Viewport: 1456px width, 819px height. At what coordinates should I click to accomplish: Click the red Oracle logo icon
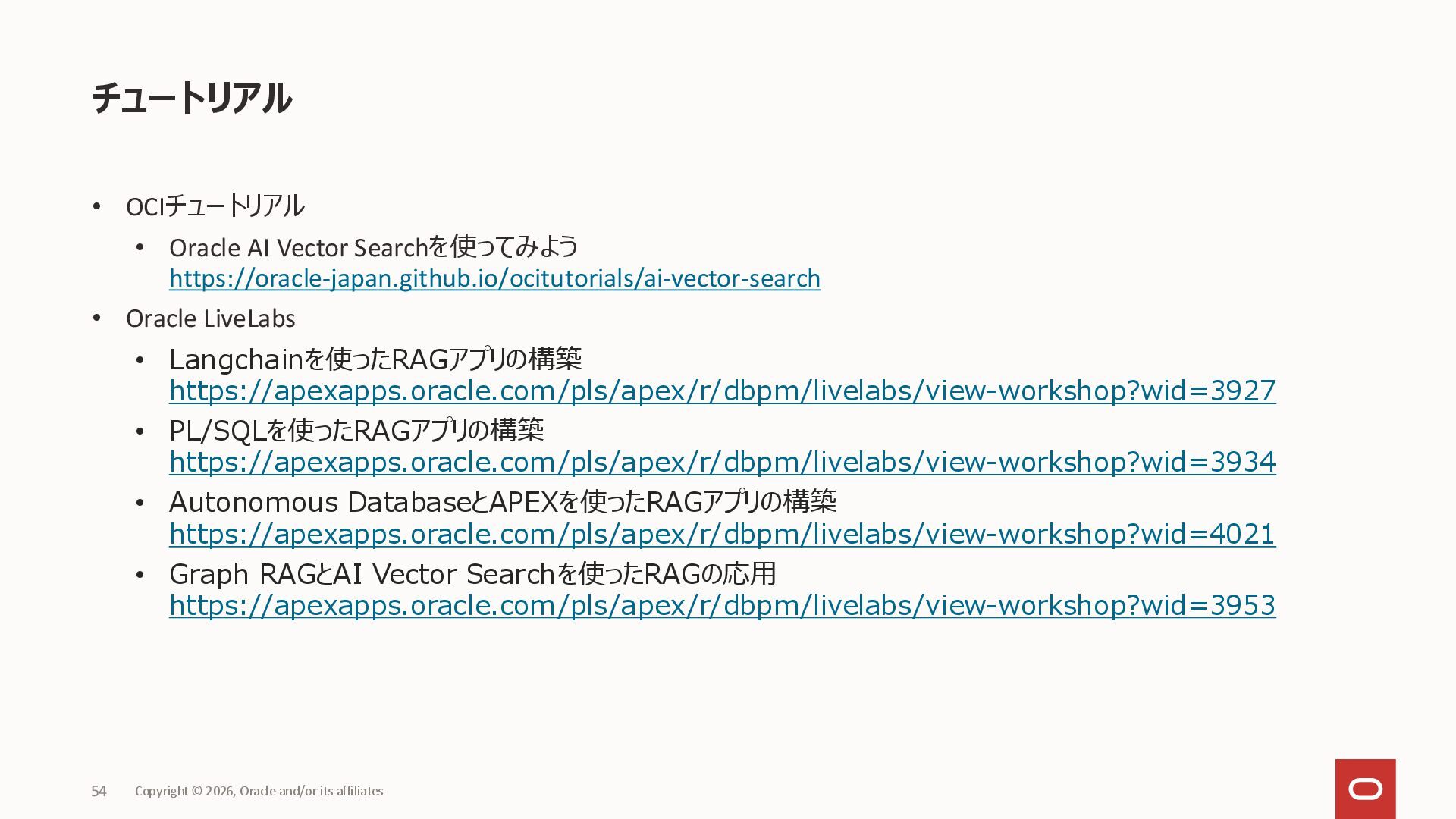[x=1365, y=789]
